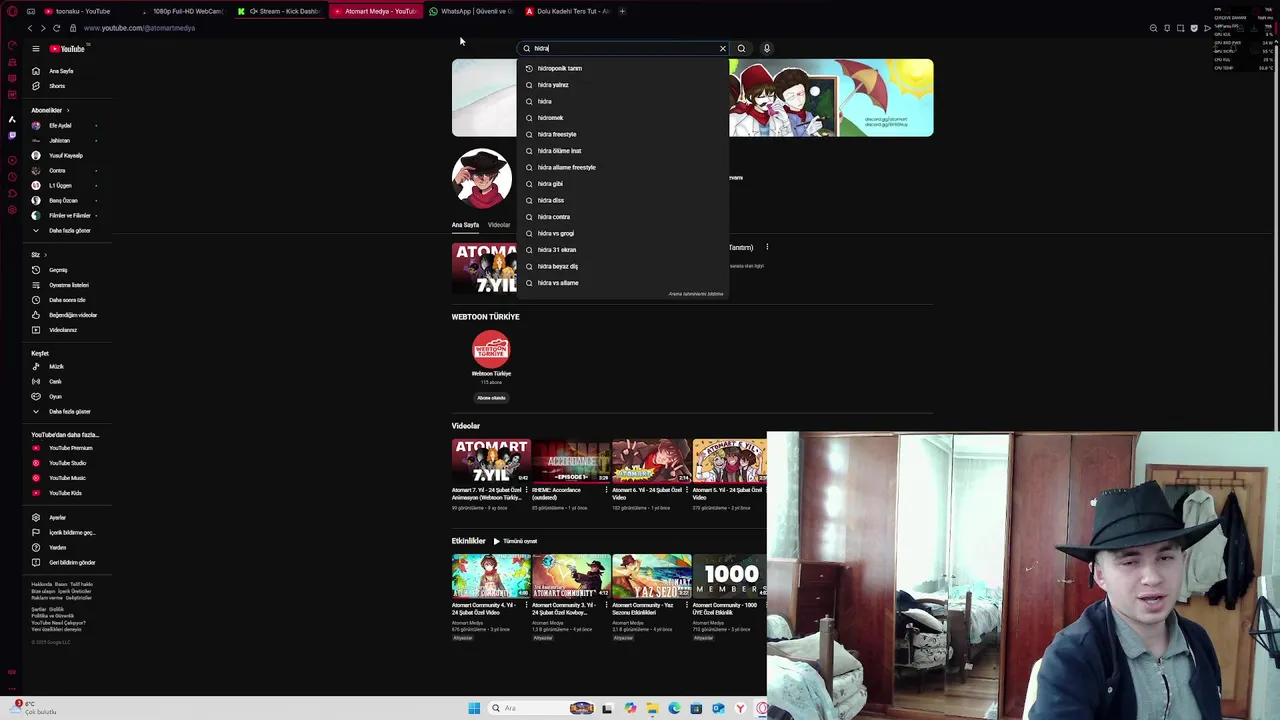Open Oynatma listeleri
1280x720 pixels.
[x=68, y=285]
